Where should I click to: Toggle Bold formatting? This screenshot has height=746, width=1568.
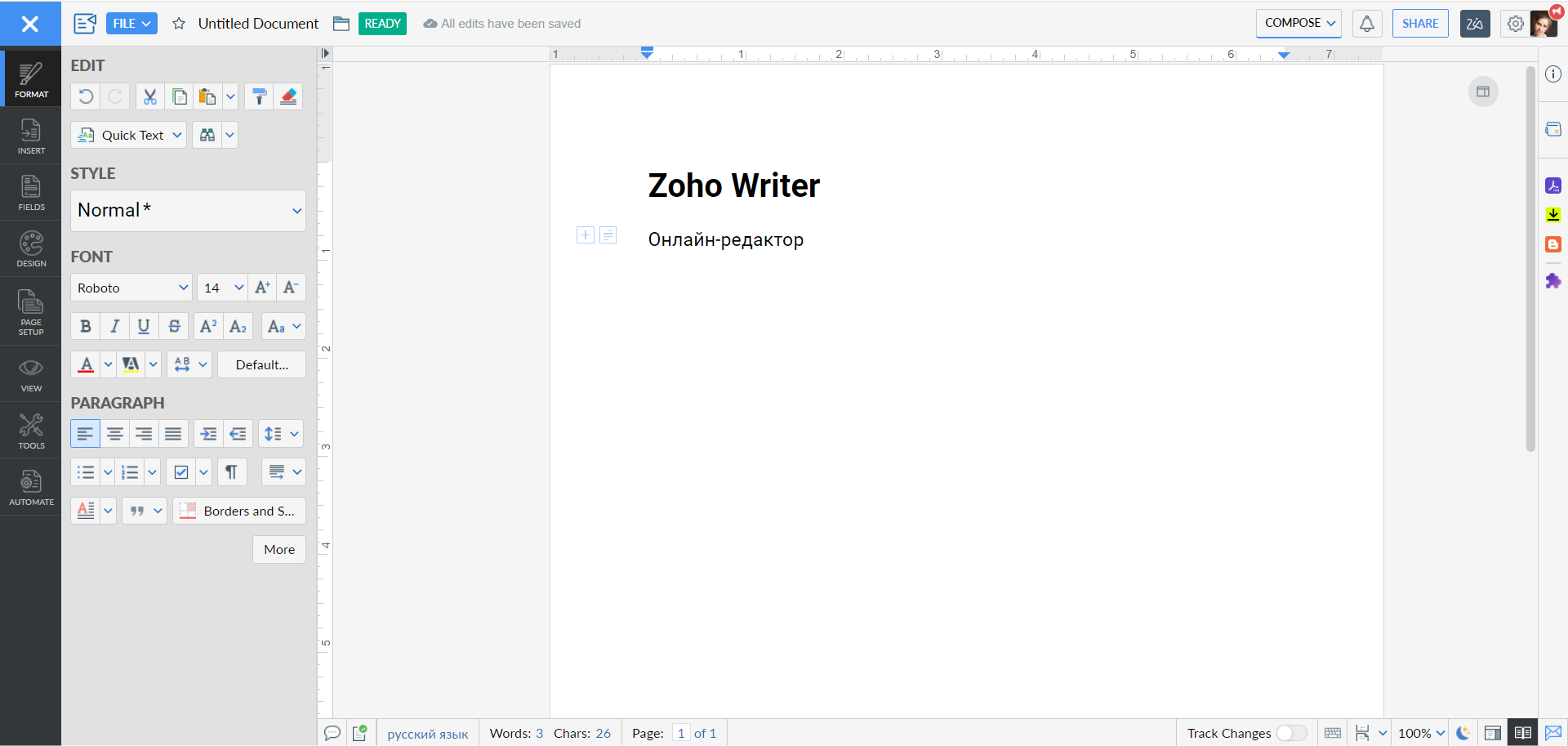pos(86,326)
